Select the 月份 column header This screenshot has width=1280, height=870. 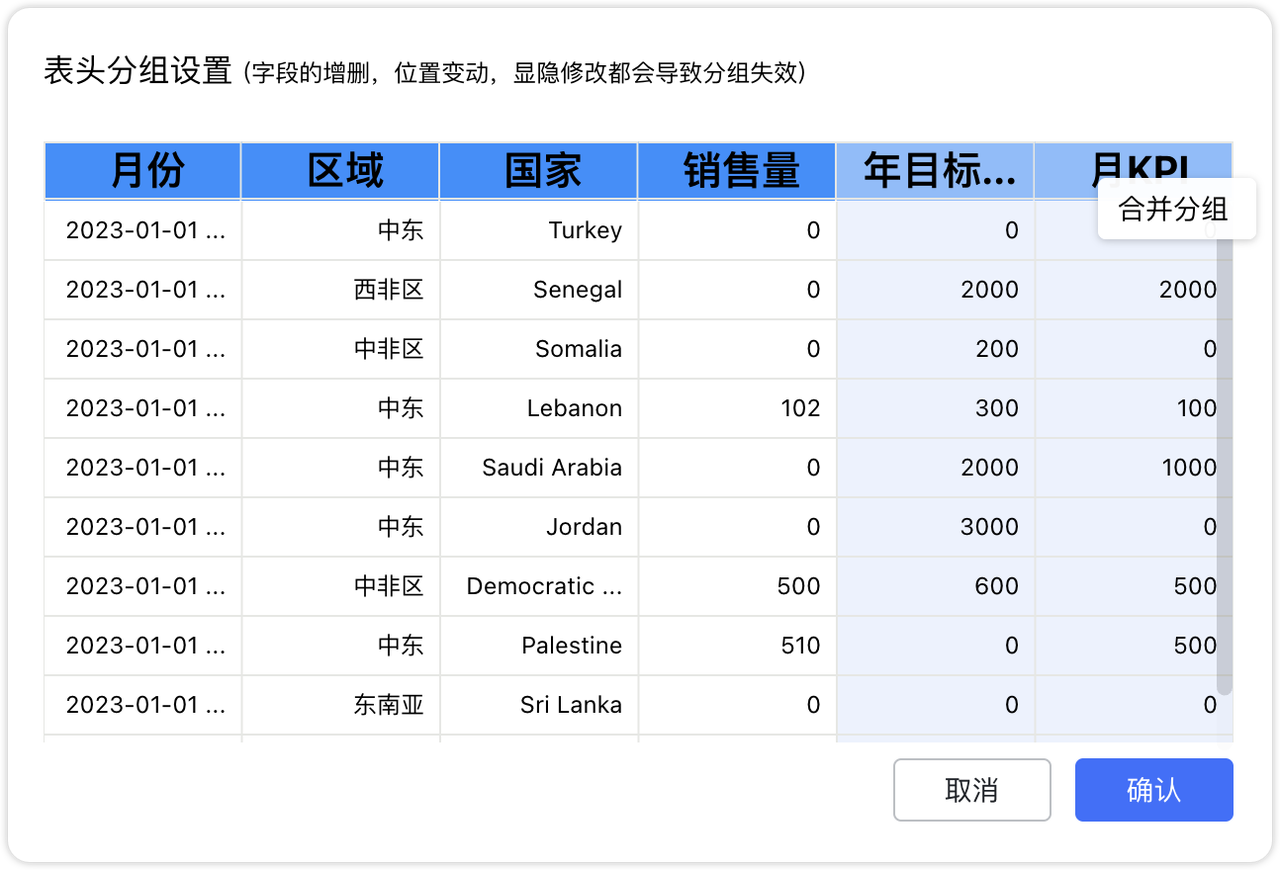[x=143, y=171]
